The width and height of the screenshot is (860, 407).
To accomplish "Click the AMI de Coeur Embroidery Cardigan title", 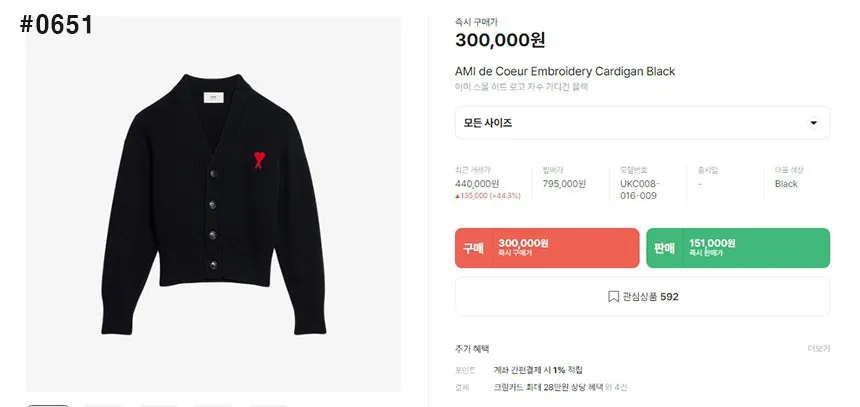I will 565,71.
